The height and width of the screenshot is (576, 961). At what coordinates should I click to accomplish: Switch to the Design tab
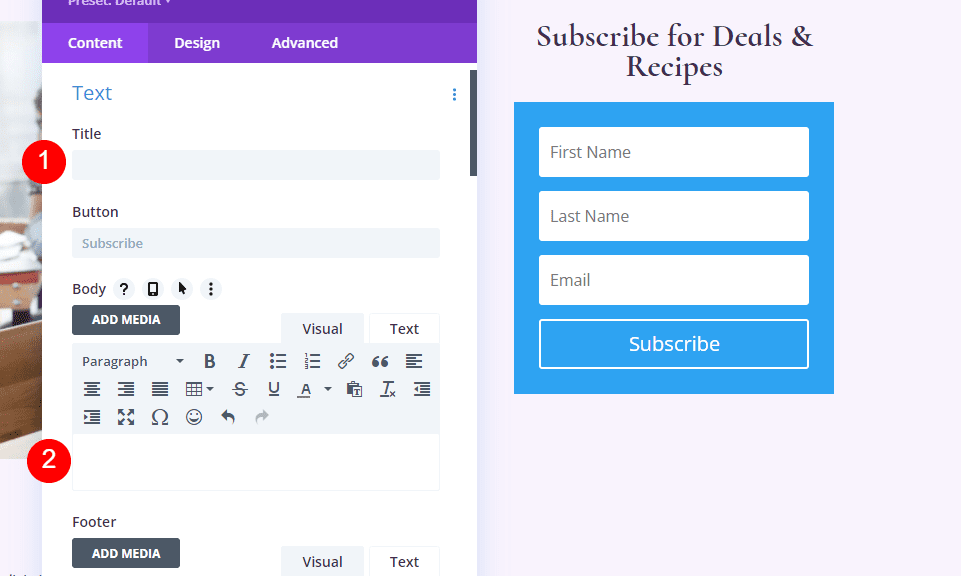pos(196,42)
